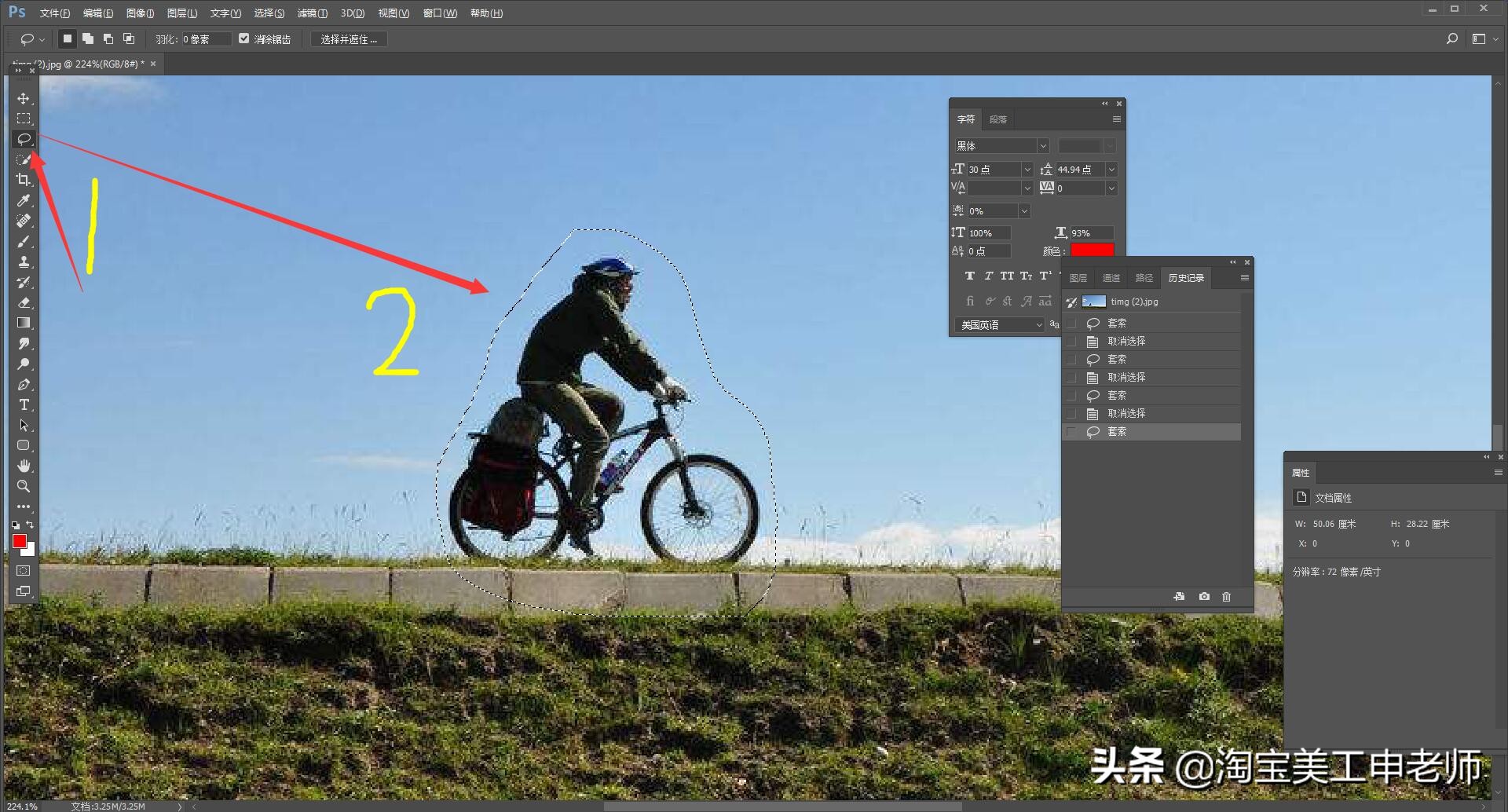The height and width of the screenshot is (812, 1508).
Task: Click the 选择并遮住 button
Action: (x=349, y=39)
